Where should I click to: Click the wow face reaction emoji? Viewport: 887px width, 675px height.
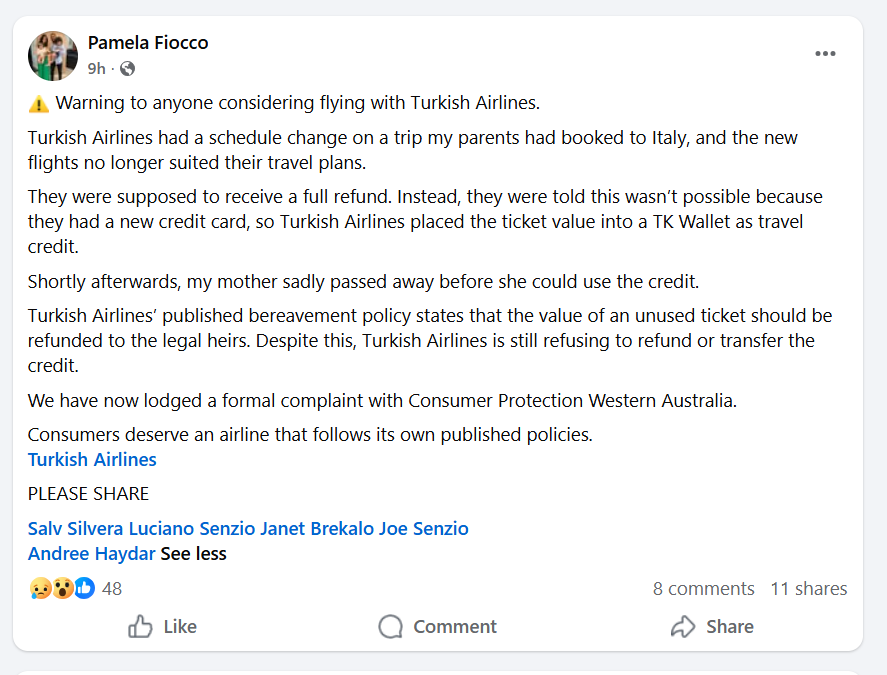pos(62,588)
